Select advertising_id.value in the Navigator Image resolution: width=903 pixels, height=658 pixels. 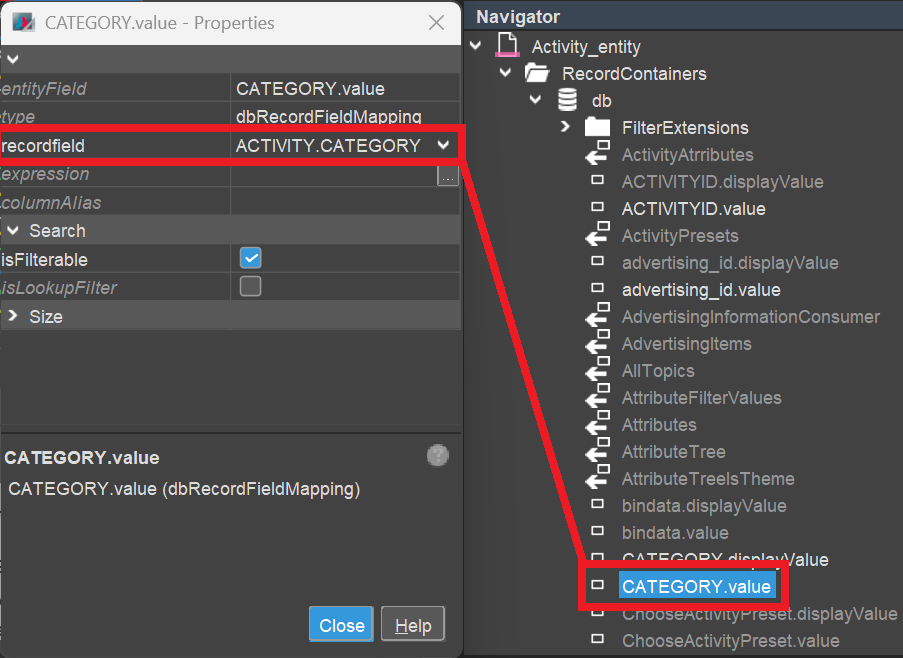[700, 290]
